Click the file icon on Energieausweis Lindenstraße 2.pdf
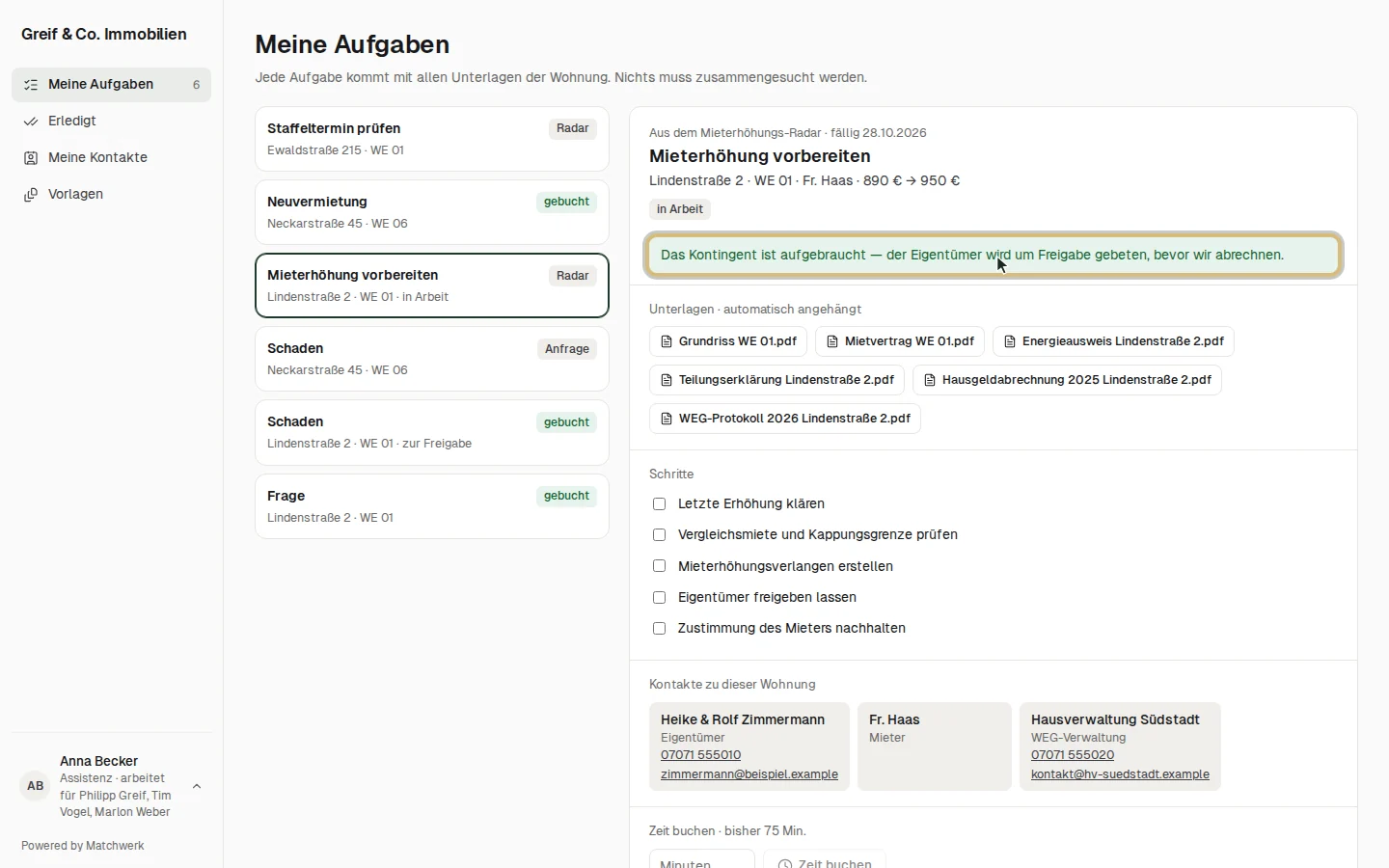Screen dimensions: 1389x868 pyautogui.click(x=1010, y=341)
